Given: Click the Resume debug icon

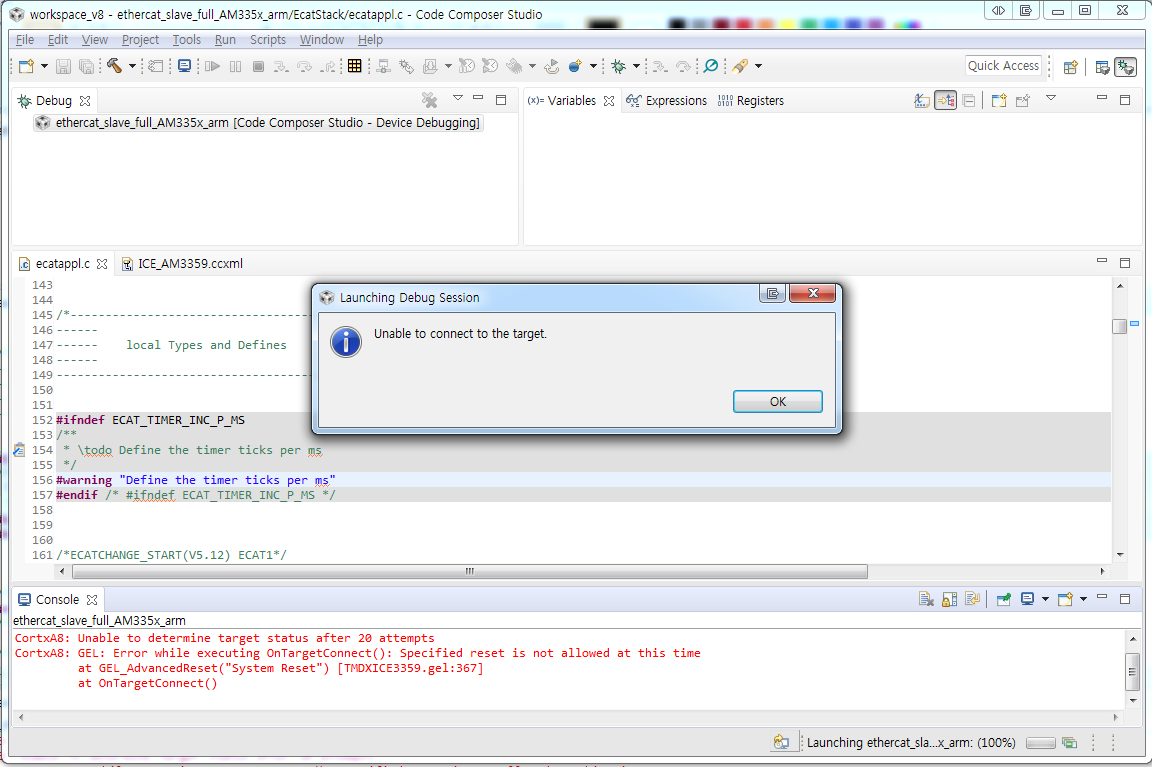Looking at the screenshot, I should tap(212, 66).
